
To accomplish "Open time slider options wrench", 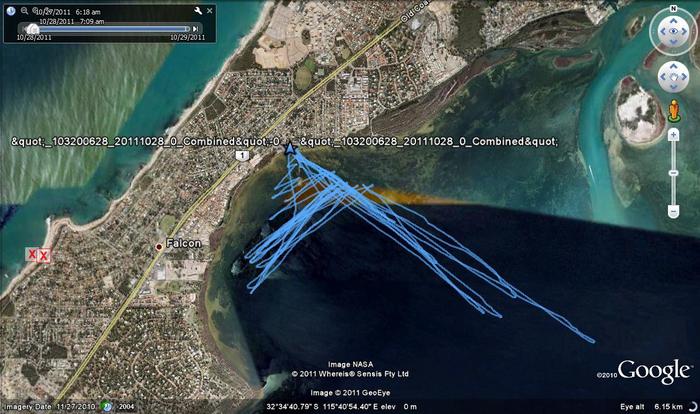I will click(x=197, y=11).
